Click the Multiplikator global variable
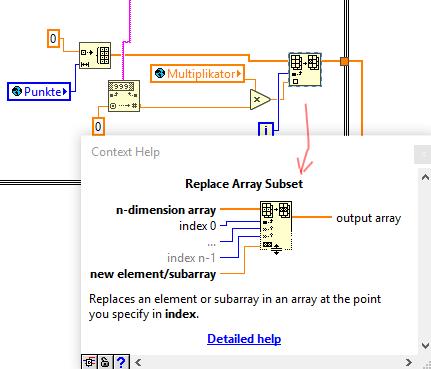The image size is (431, 369). [198, 73]
